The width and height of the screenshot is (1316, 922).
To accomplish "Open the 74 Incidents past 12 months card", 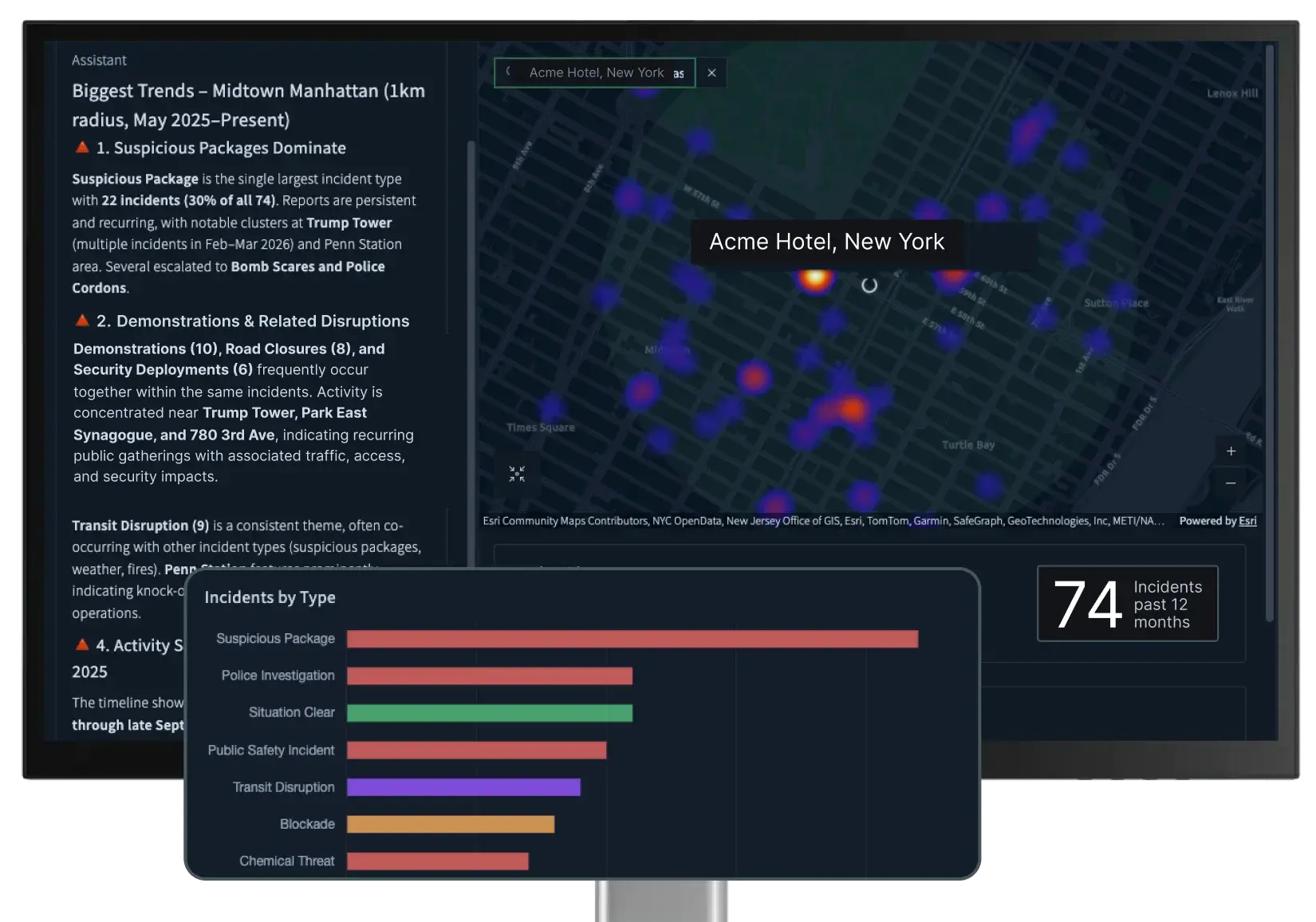I will tap(1127, 604).
